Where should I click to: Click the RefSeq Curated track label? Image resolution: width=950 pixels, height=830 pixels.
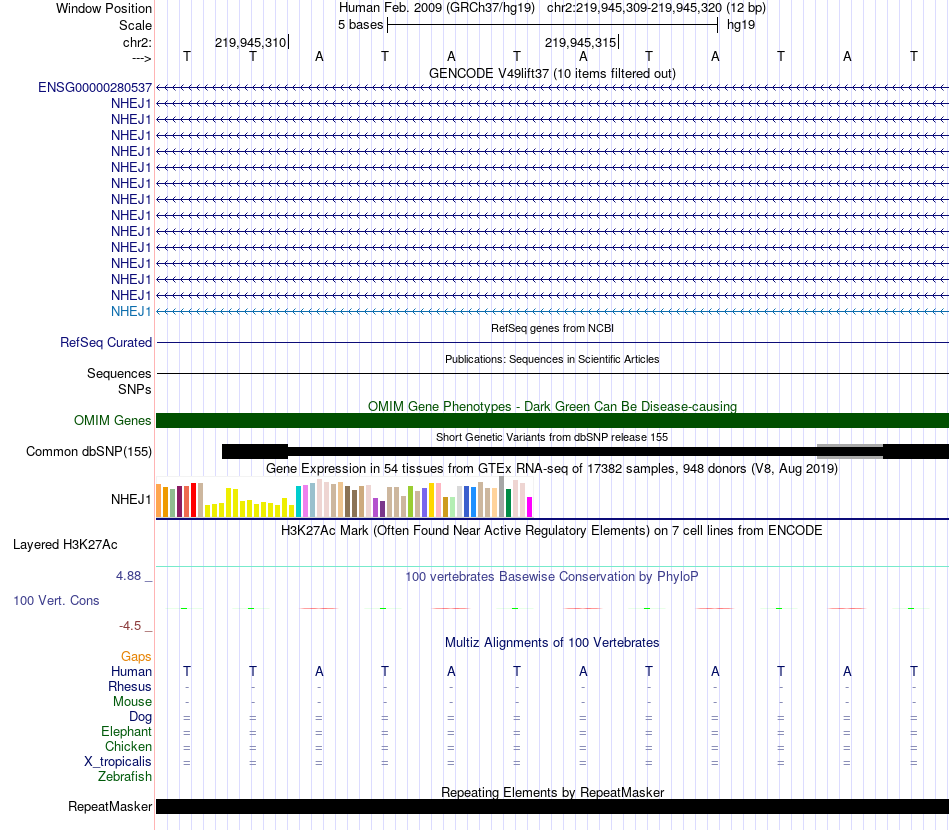pos(106,343)
